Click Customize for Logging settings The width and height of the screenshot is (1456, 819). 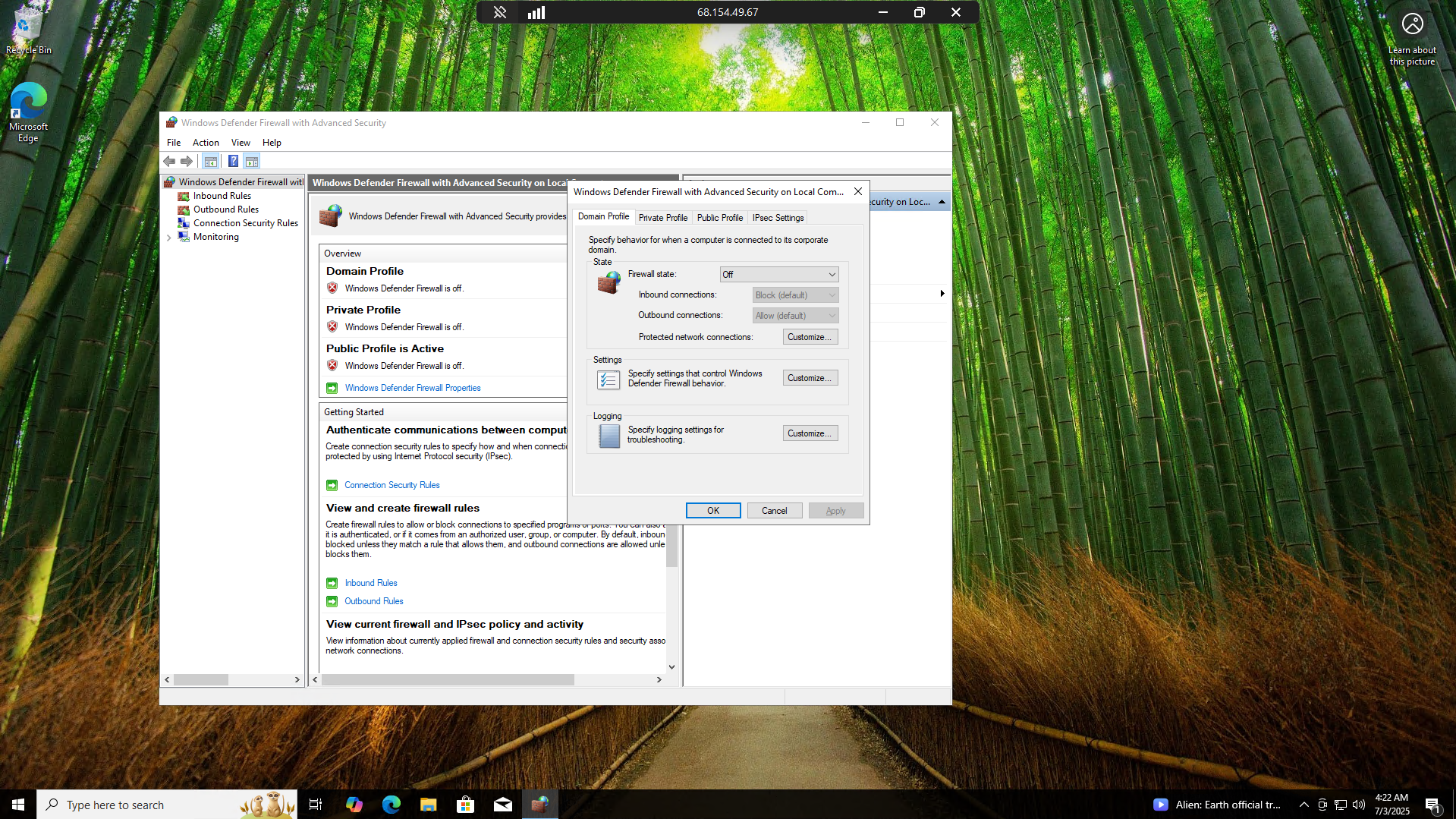pos(810,433)
